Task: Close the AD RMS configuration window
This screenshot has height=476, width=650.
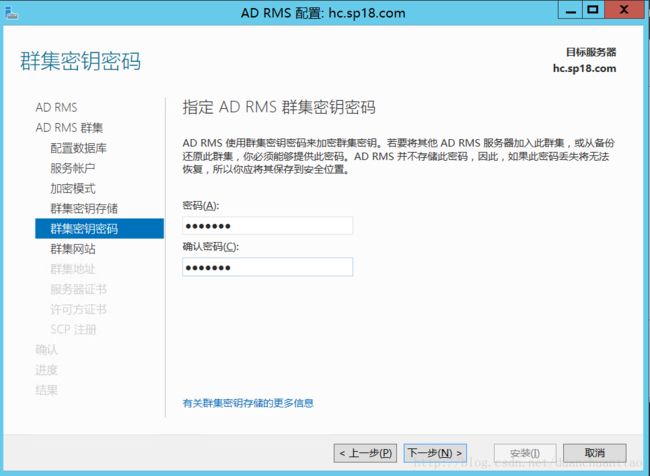Action: [x=624, y=10]
